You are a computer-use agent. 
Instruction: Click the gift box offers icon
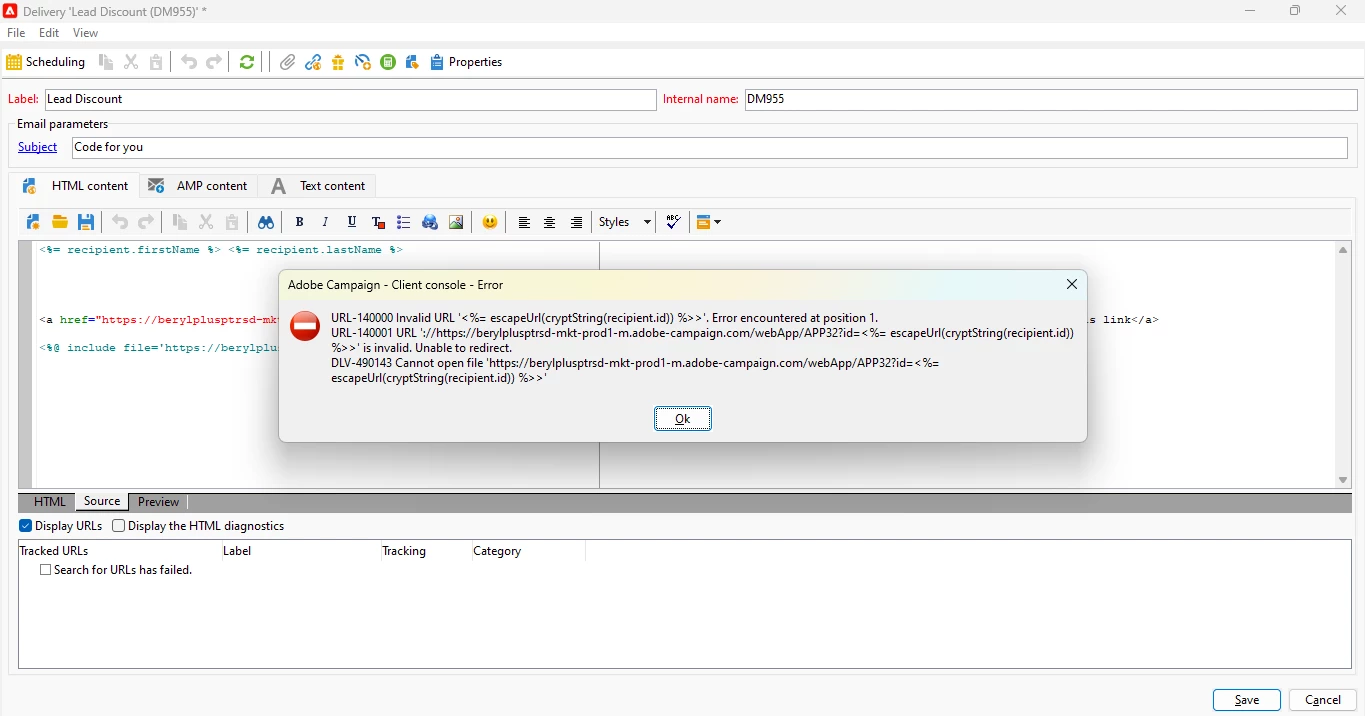tap(338, 62)
